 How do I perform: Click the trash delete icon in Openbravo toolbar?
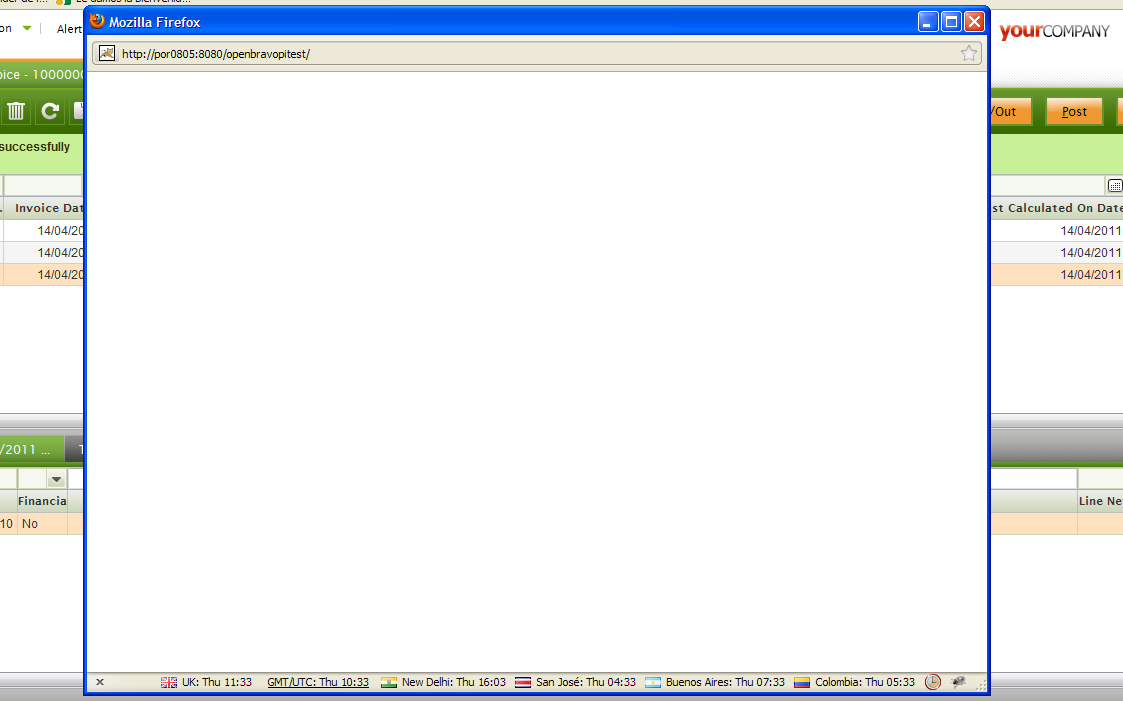click(16, 111)
